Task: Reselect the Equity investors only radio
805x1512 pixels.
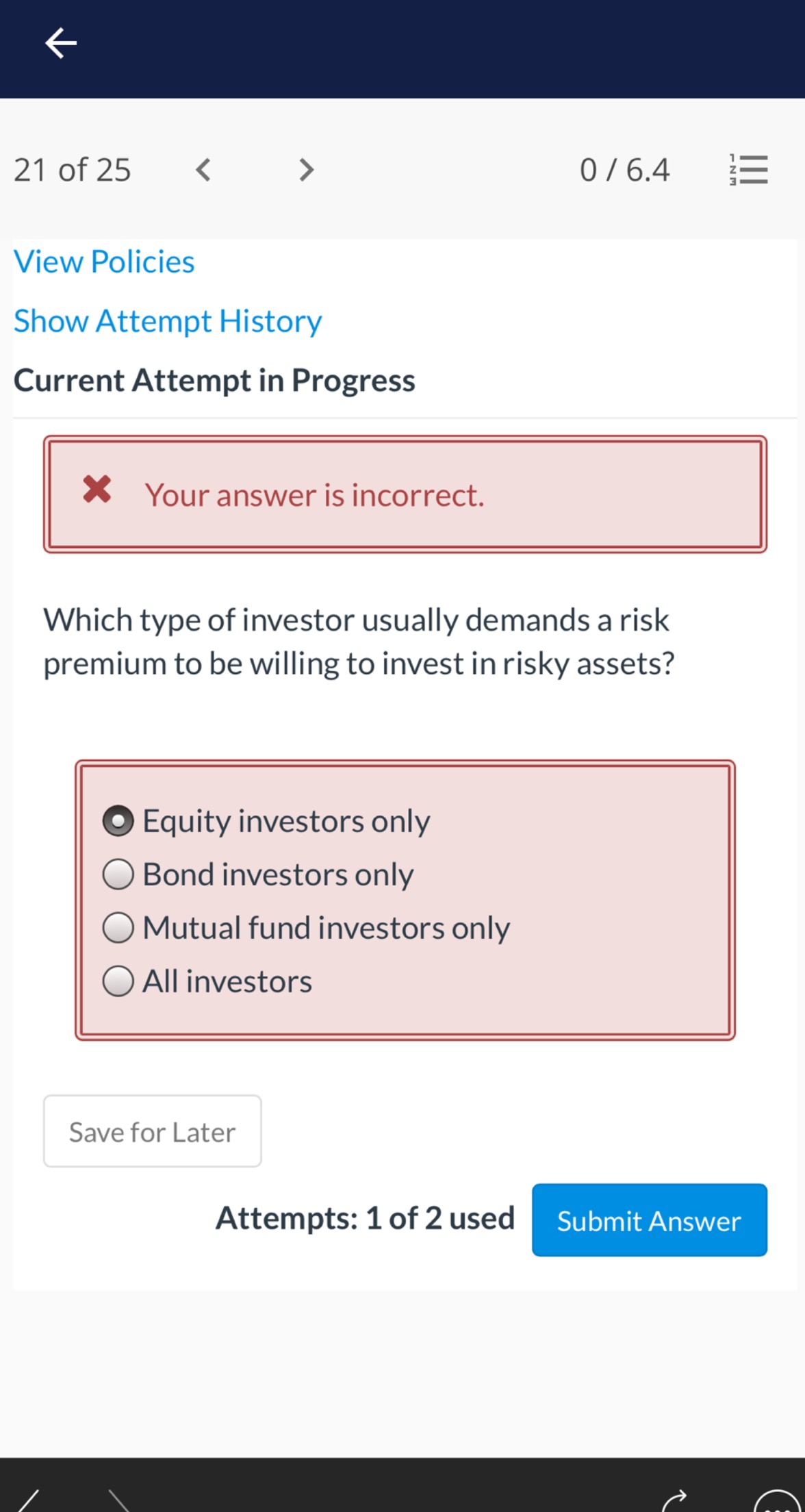Action: (118, 820)
